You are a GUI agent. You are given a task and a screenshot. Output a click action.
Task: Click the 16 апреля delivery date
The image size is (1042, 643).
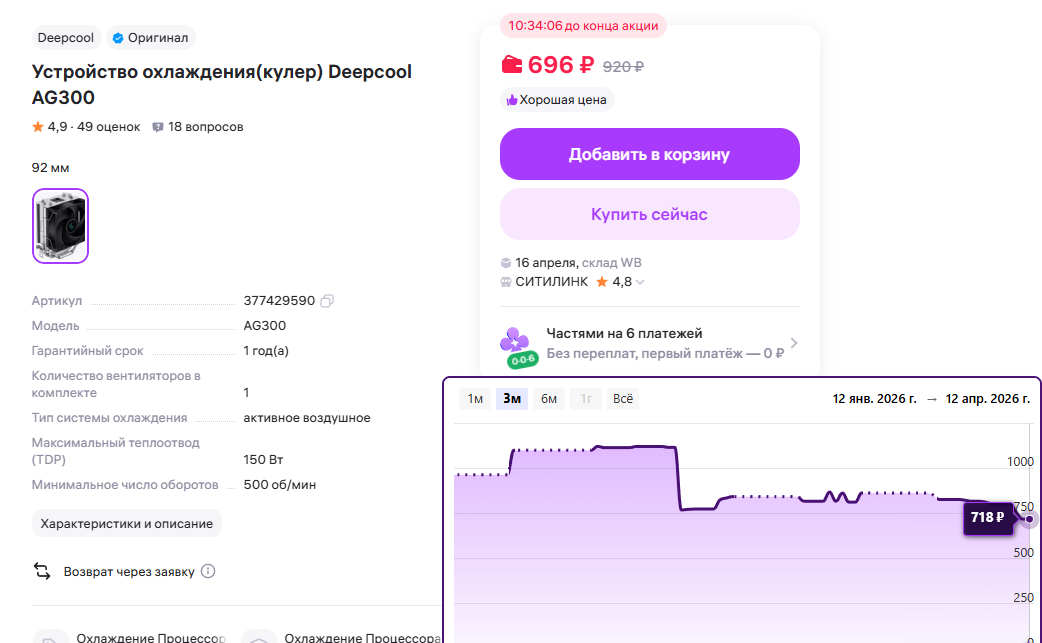546,263
